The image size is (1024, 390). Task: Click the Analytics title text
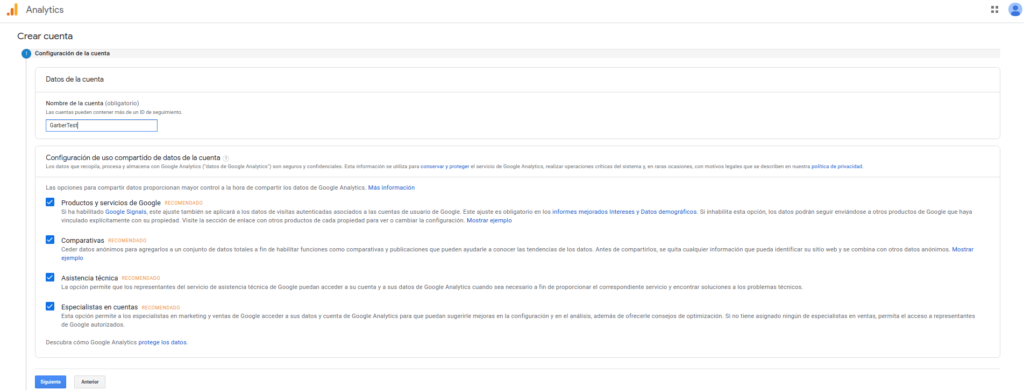tap(44, 10)
